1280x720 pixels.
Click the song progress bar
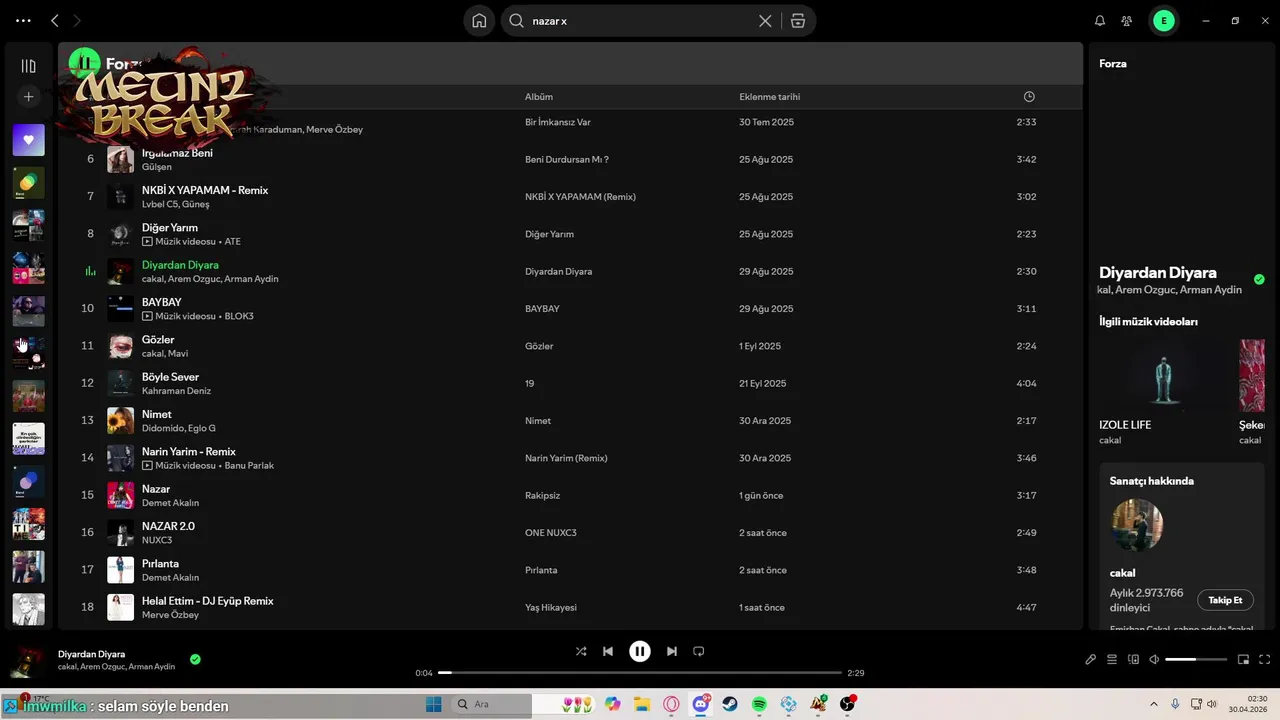pos(640,673)
